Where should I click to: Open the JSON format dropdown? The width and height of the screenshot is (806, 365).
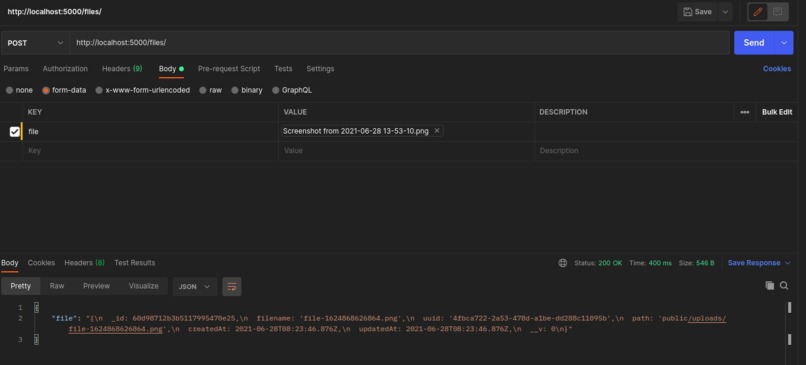click(x=194, y=287)
